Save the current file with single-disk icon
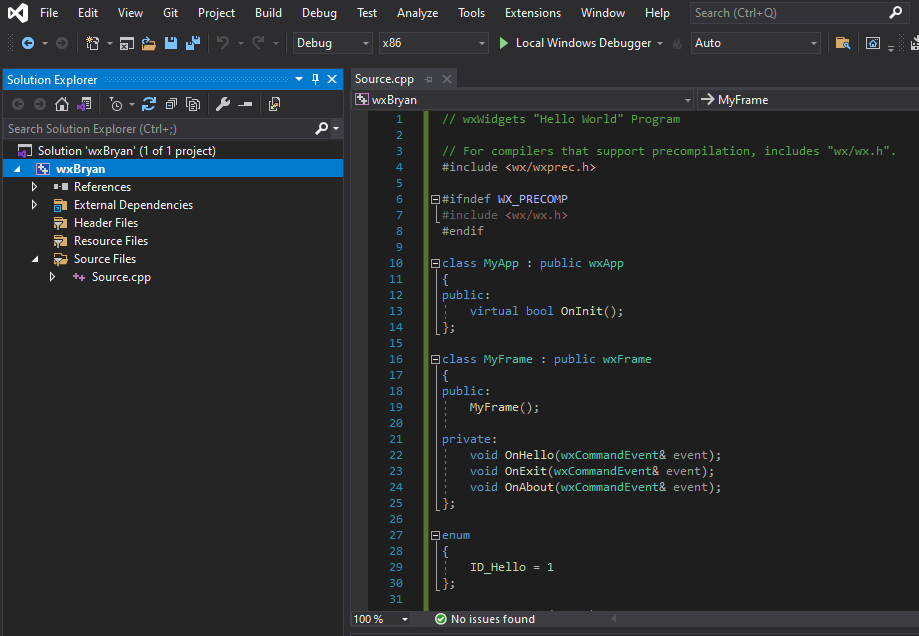The image size is (919, 636). click(171, 43)
